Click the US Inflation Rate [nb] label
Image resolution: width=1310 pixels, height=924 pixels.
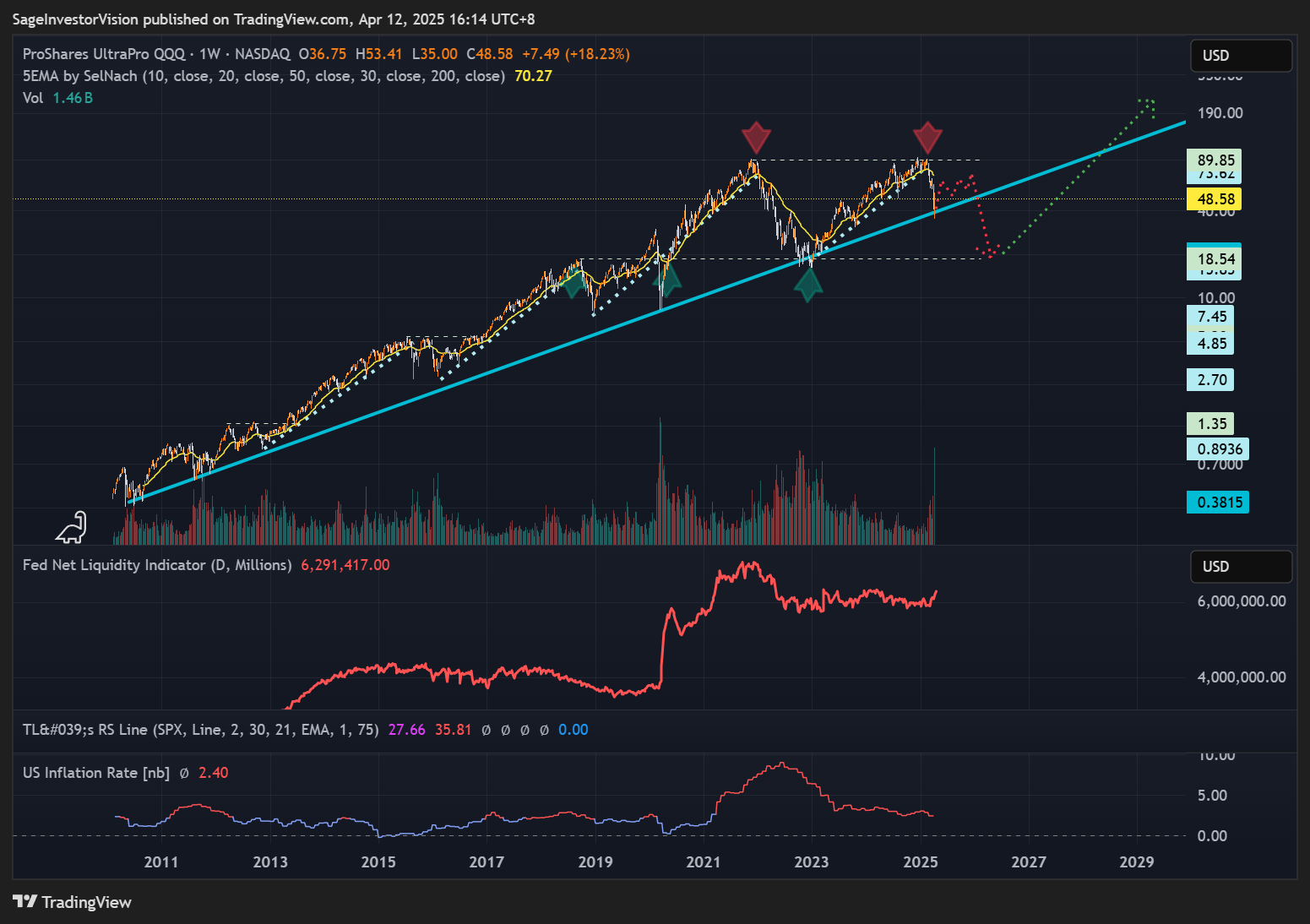coord(96,773)
